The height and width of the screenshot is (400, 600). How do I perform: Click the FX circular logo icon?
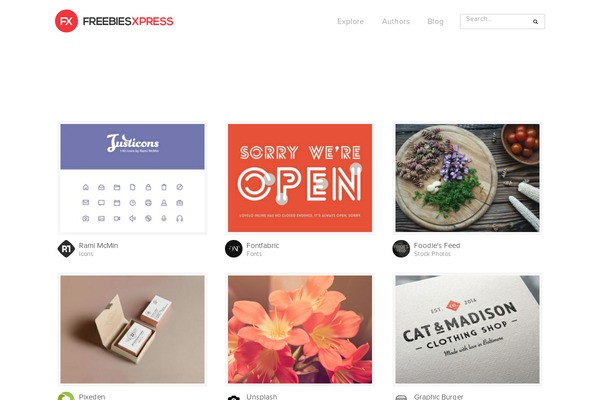(x=66, y=21)
